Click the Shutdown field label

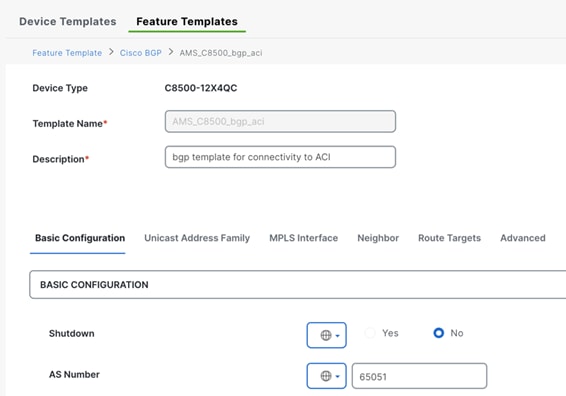[71, 333]
